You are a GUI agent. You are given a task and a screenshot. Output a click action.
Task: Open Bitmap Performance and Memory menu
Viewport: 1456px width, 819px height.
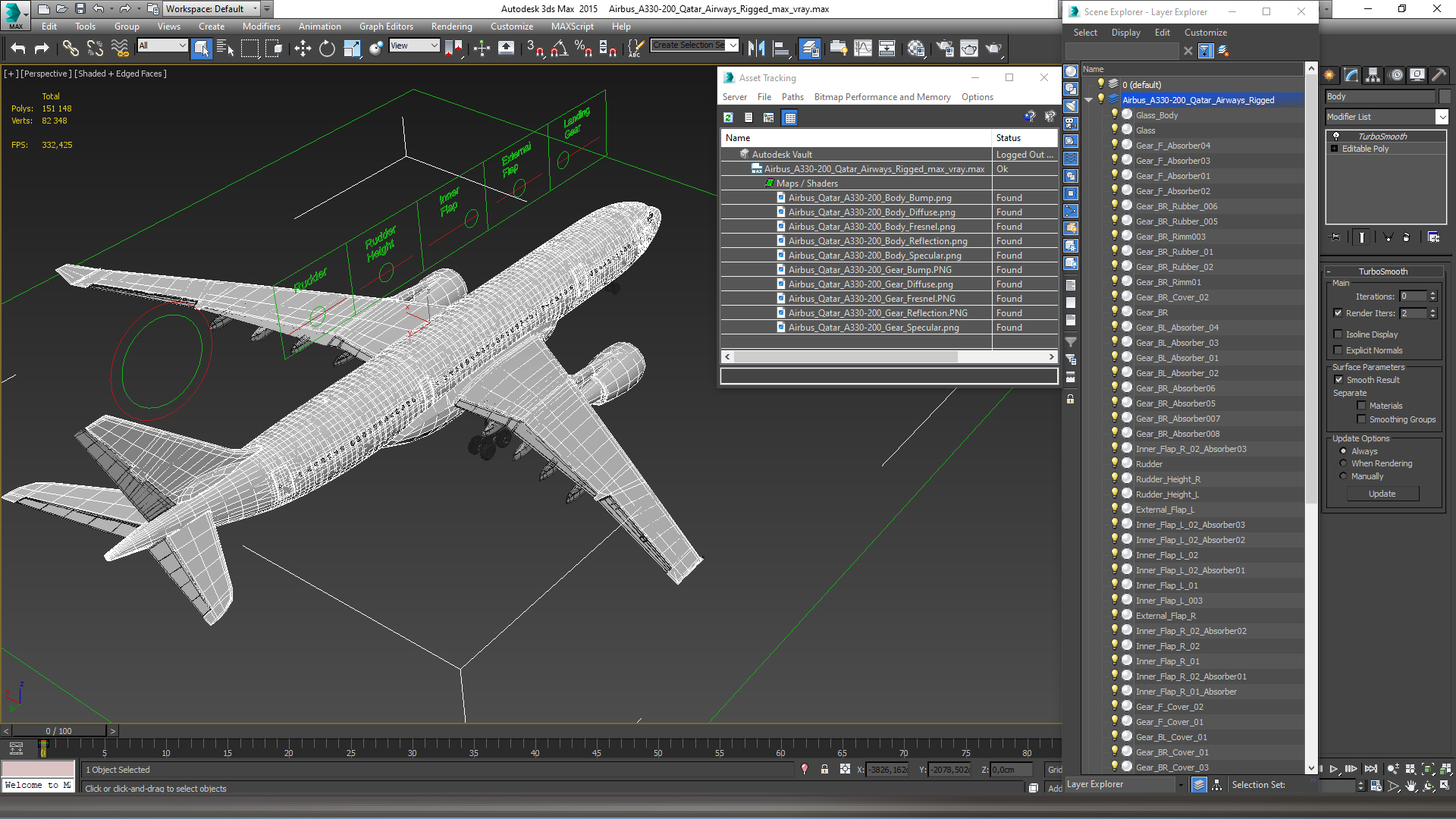[882, 97]
